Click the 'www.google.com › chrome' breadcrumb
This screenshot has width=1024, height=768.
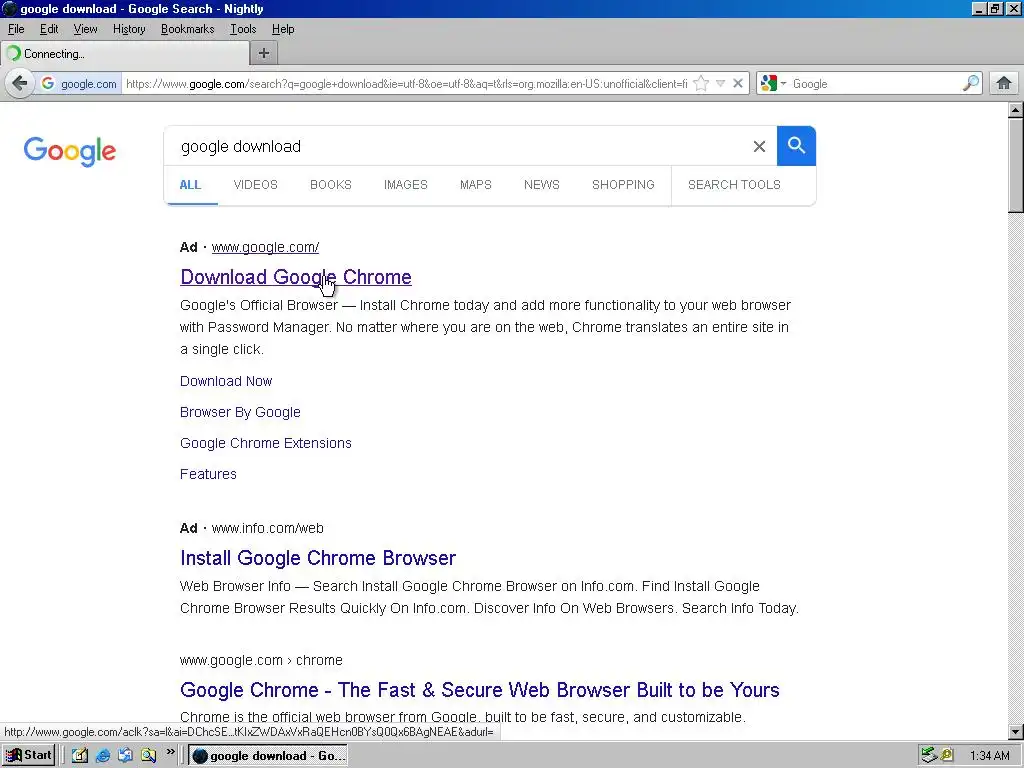(x=261, y=660)
